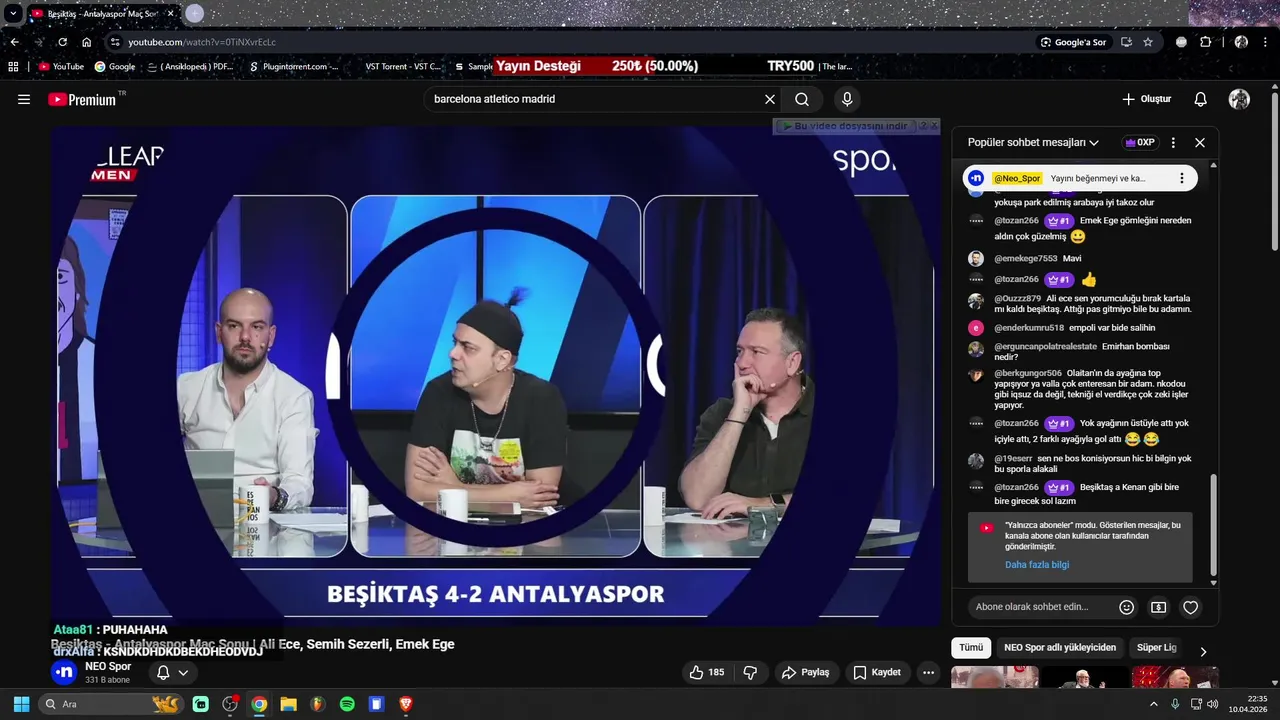1280x720 pixels.
Task: Send a heart reaction in chat
Action: [x=1190, y=607]
